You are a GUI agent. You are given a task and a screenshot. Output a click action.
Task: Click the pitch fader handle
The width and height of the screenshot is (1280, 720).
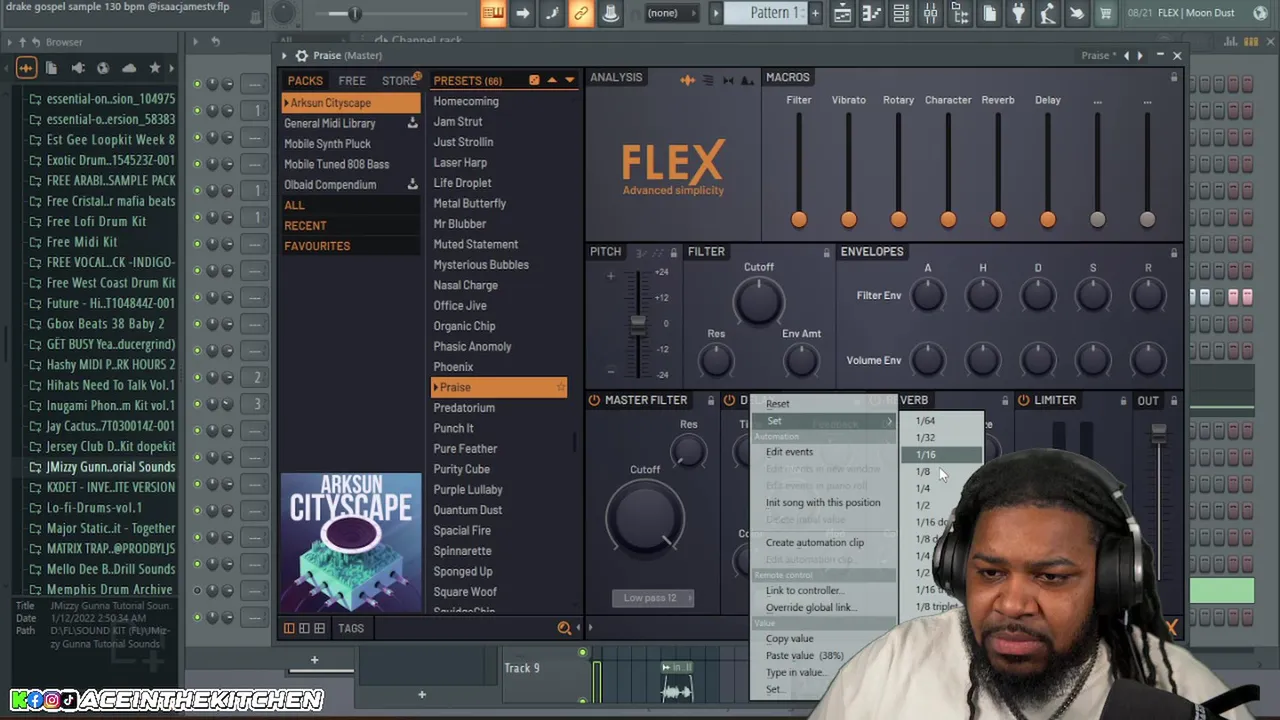coord(637,323)
